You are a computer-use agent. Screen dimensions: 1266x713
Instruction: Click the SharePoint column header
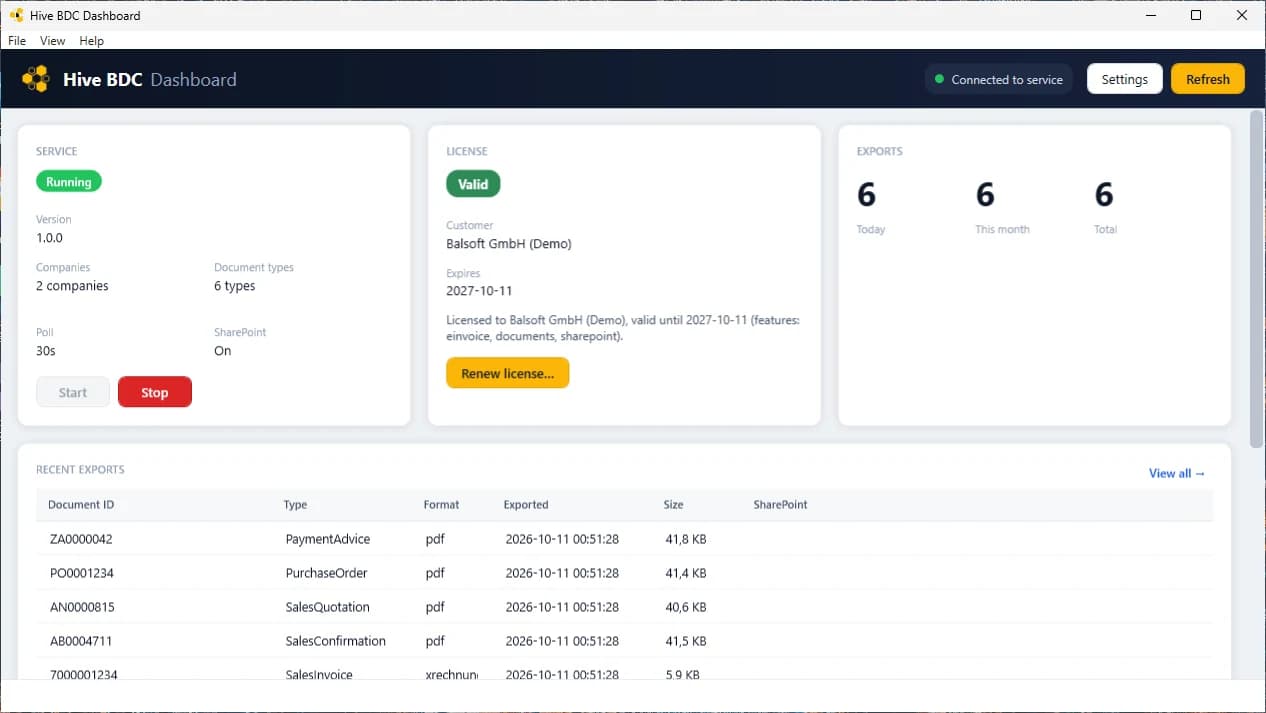(780, 505)
